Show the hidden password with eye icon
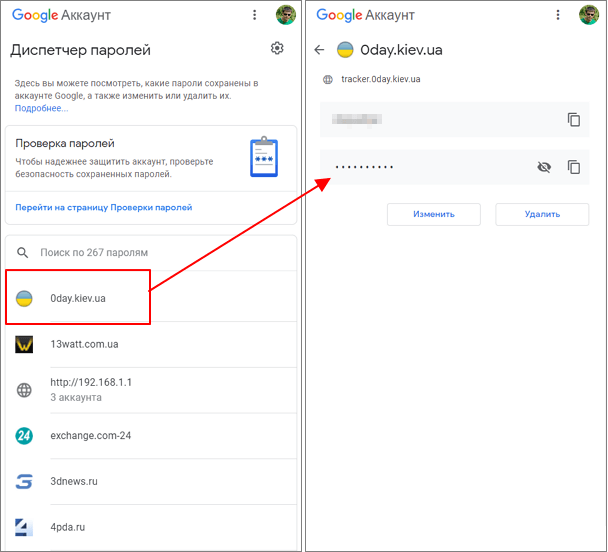Viewport: 608px width, 552px height. pos(544,167)
